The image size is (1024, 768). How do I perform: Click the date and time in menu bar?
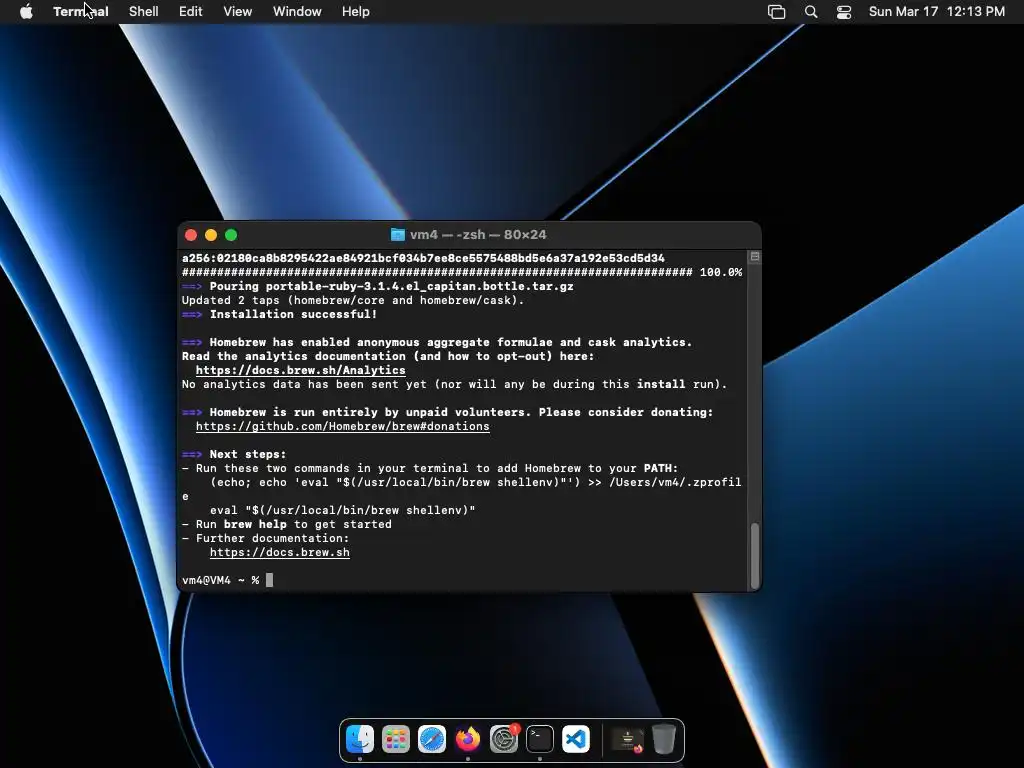tap(936, 12)
